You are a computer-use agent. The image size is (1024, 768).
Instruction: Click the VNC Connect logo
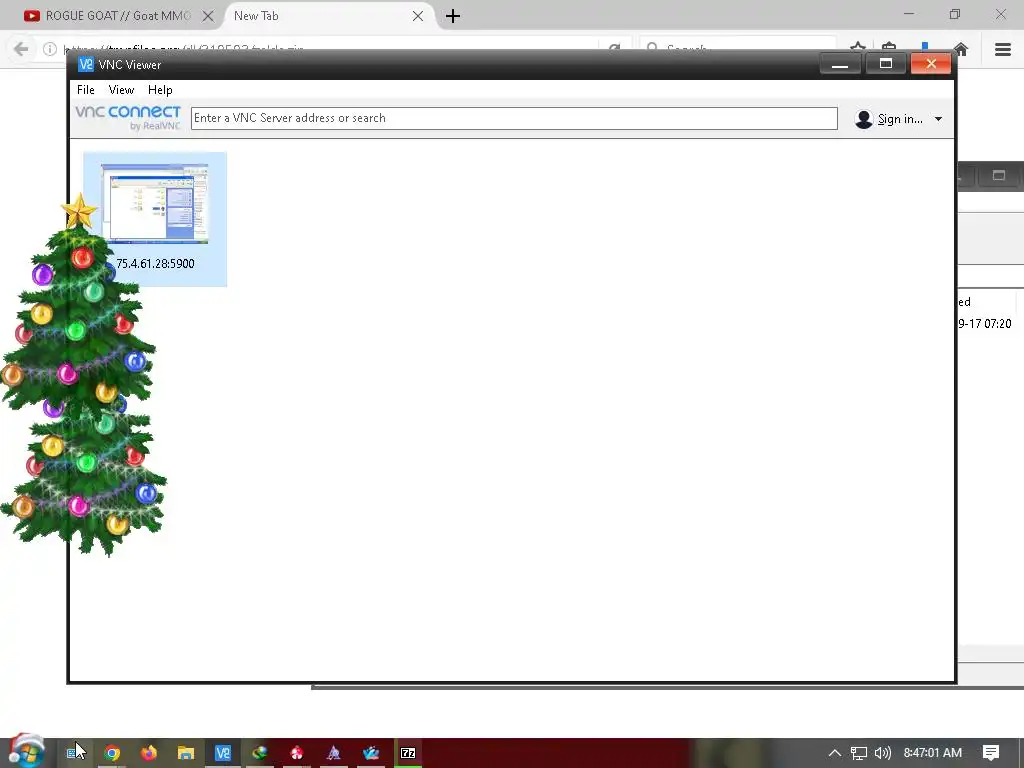coord(128,118)
